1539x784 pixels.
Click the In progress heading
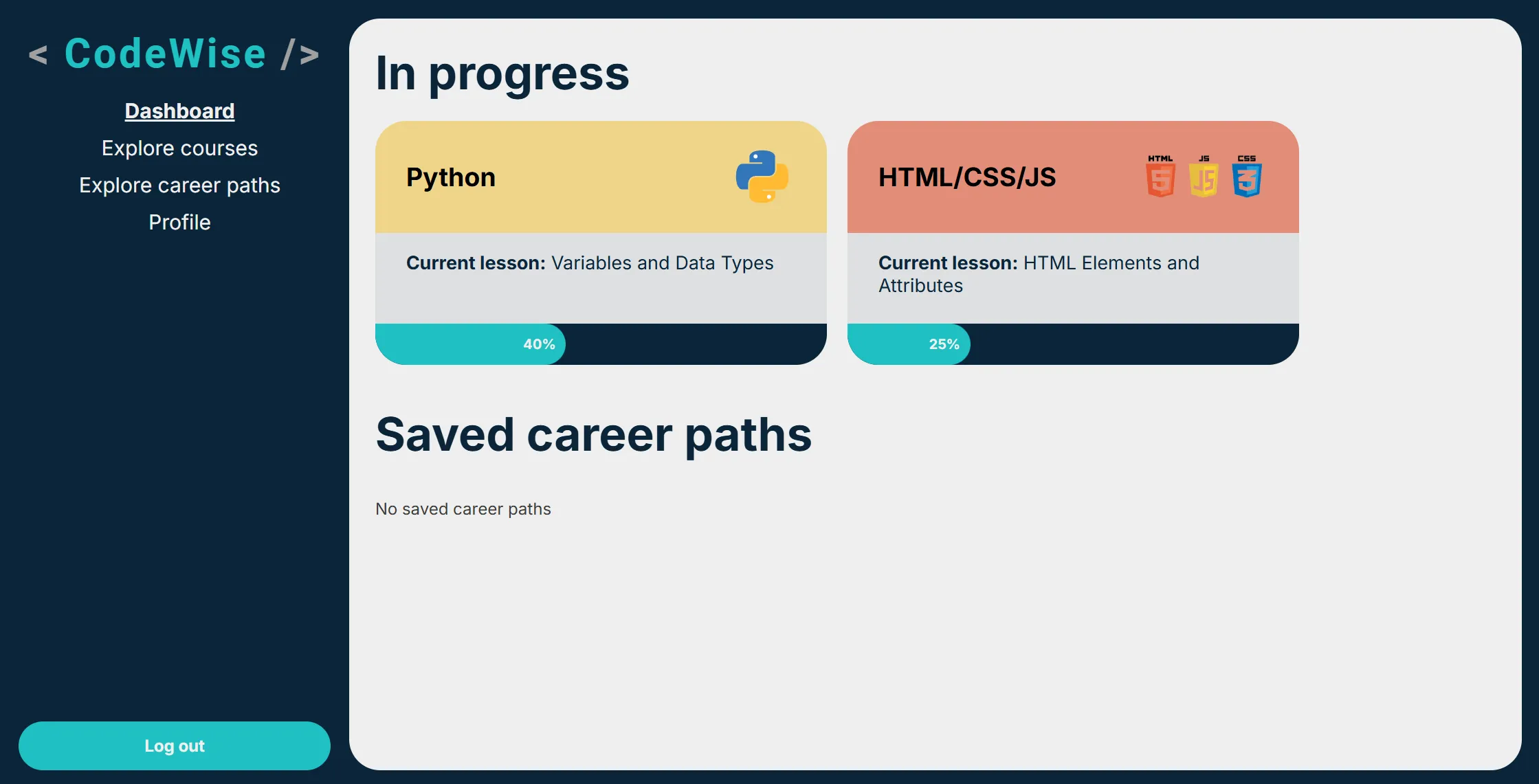(x=502, y=74)
